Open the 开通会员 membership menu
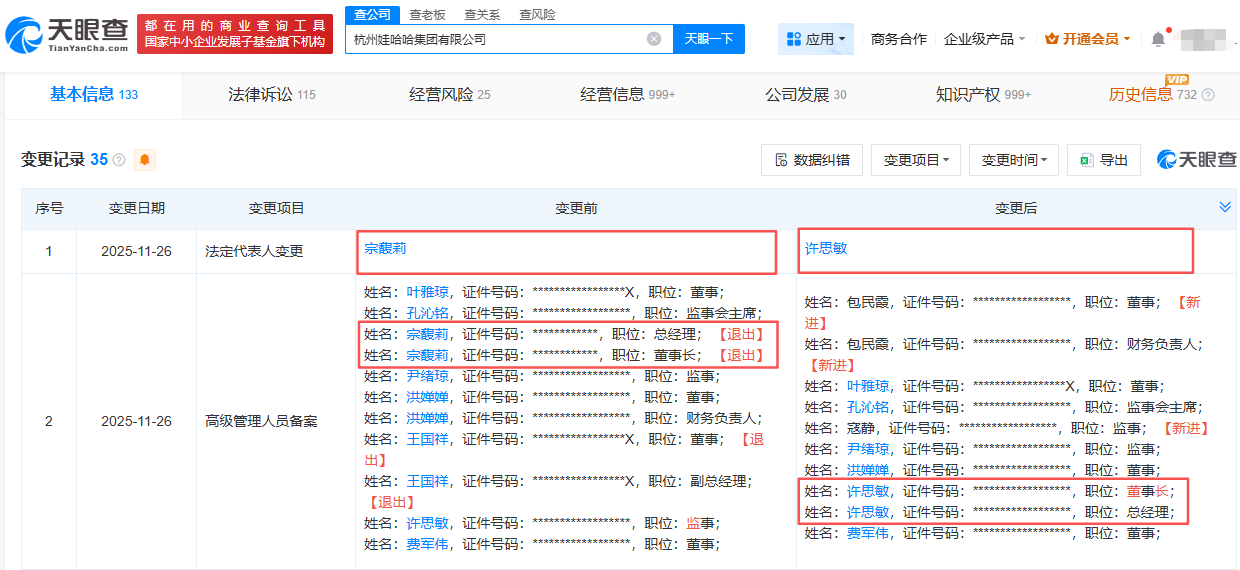 pos(1088,39)
